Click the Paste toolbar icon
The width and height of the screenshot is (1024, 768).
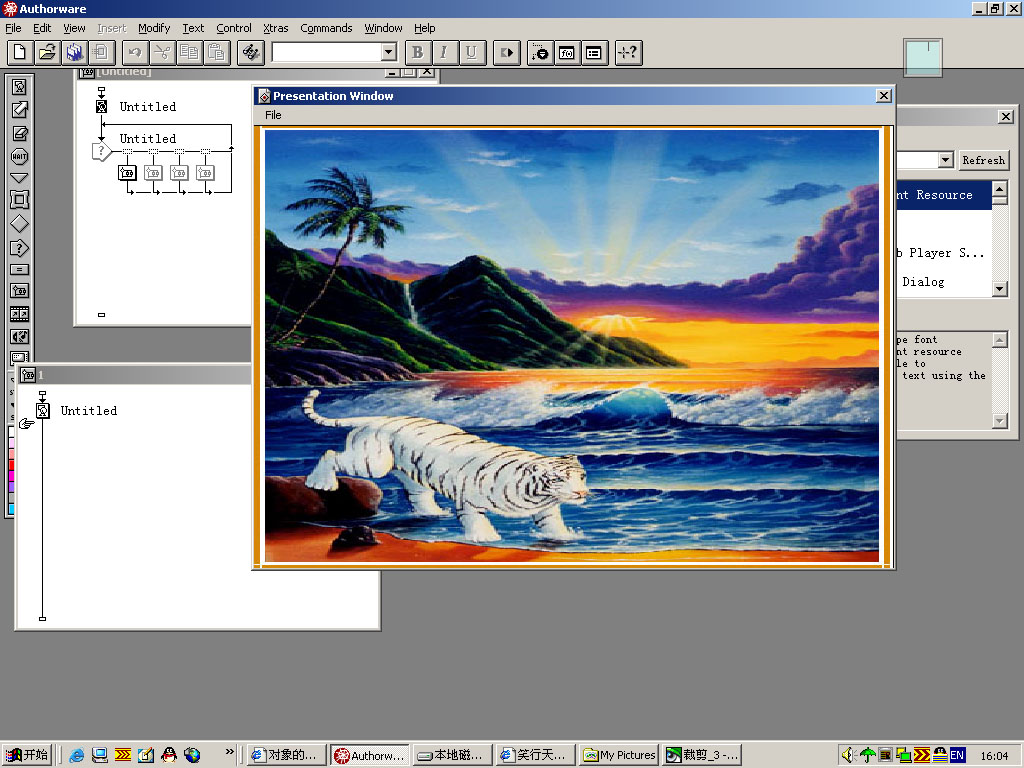(217, 53)
